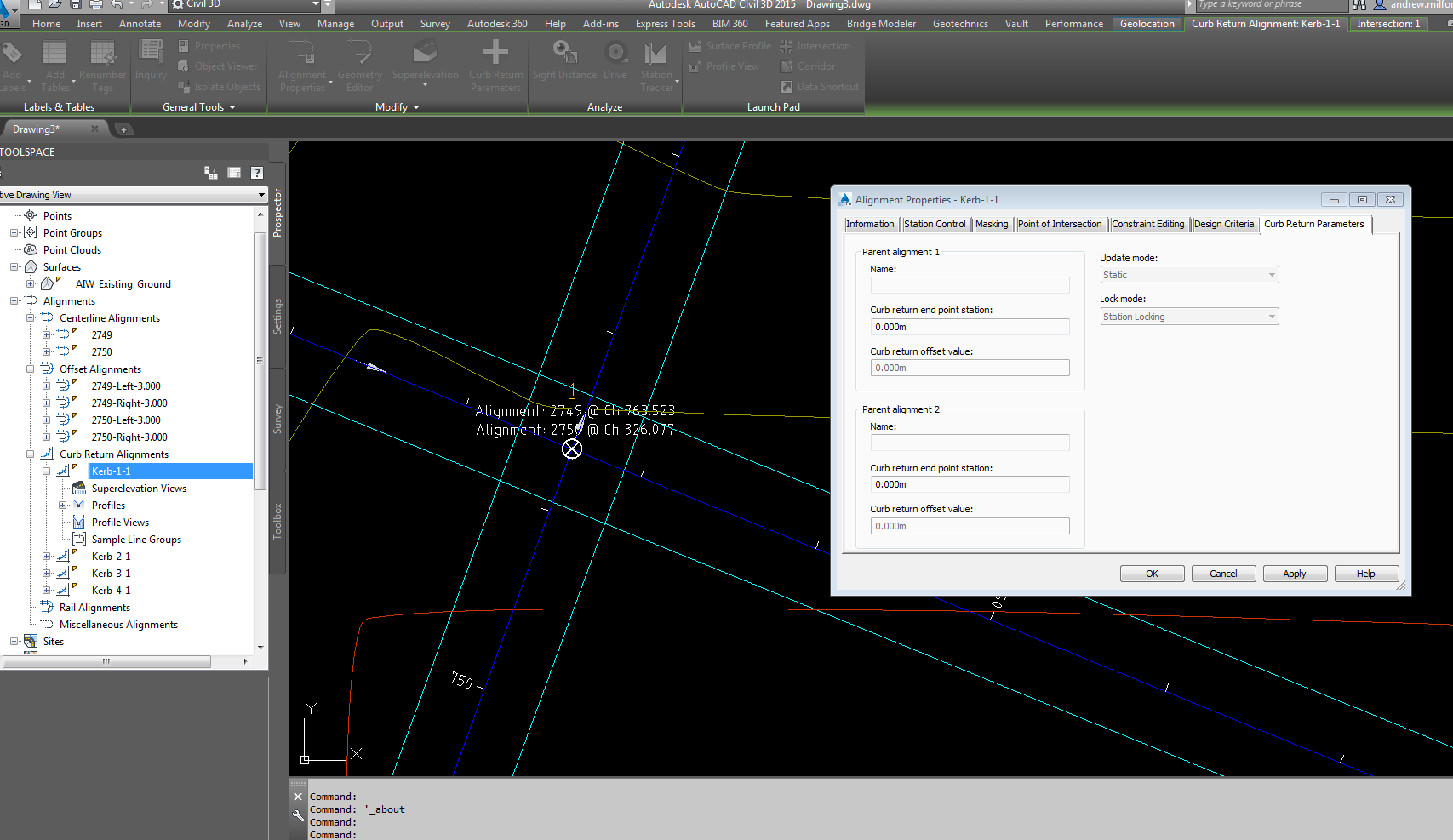Click the Save icon in quick access toolbar
This screenshot has width=1453, height=840.
click(x=75, y=4)
